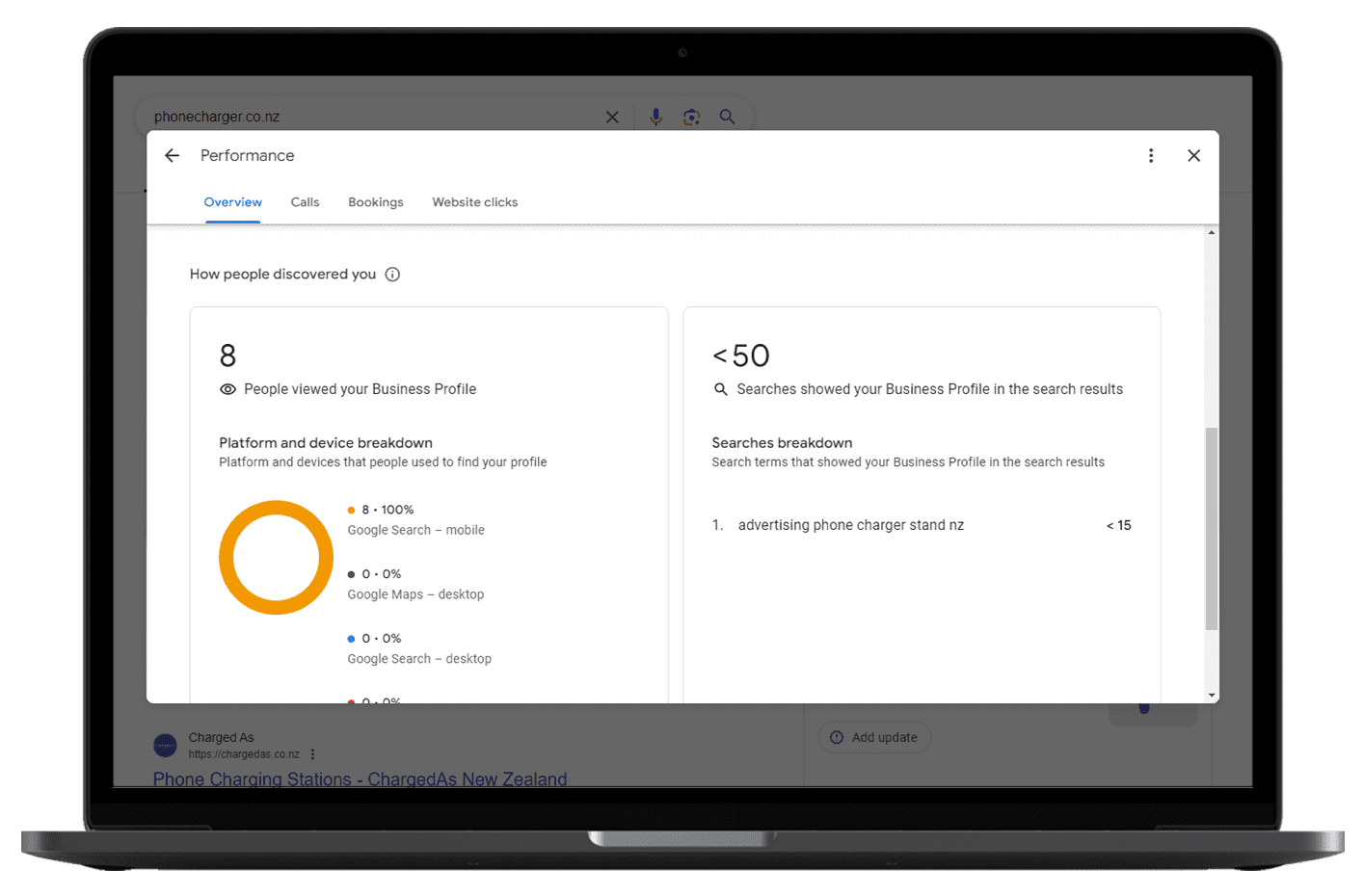This screenshot has height=896, width=1363.
Task: Click blue dot for Google Search desktop
Action: [x=351, y=639]
